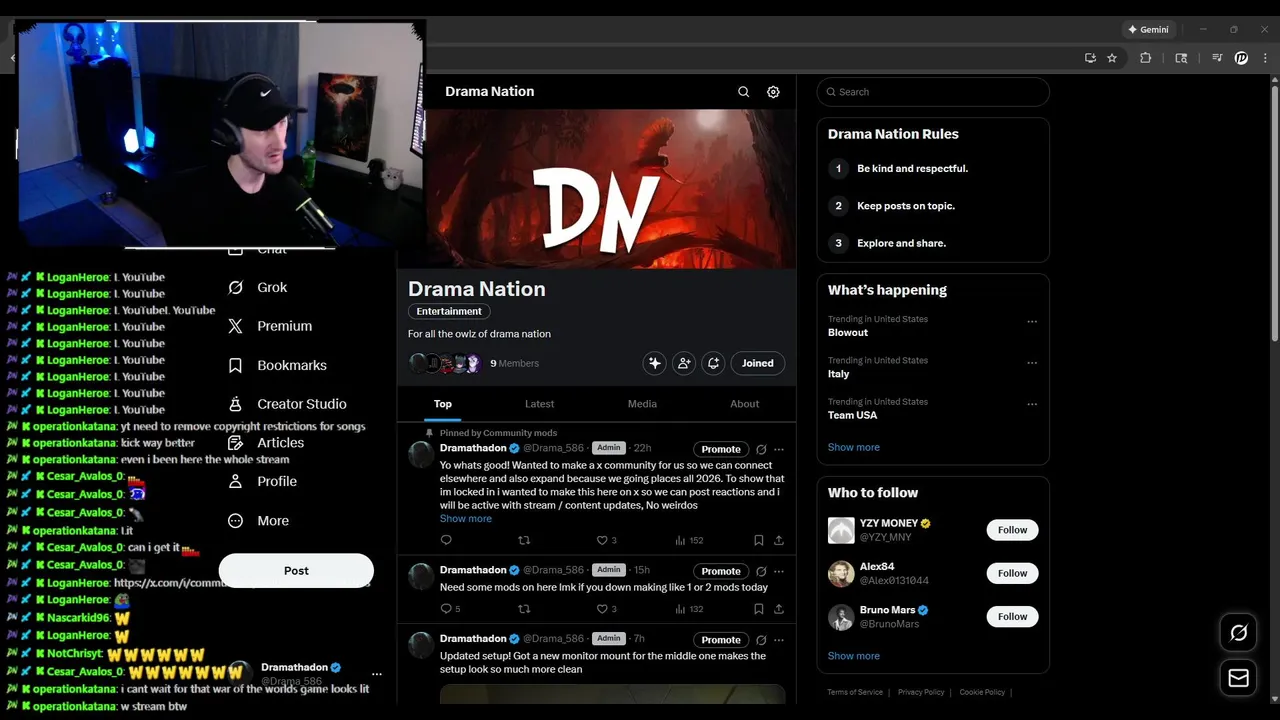Toggle community notifications bell icon

click(x=713, y=363)
